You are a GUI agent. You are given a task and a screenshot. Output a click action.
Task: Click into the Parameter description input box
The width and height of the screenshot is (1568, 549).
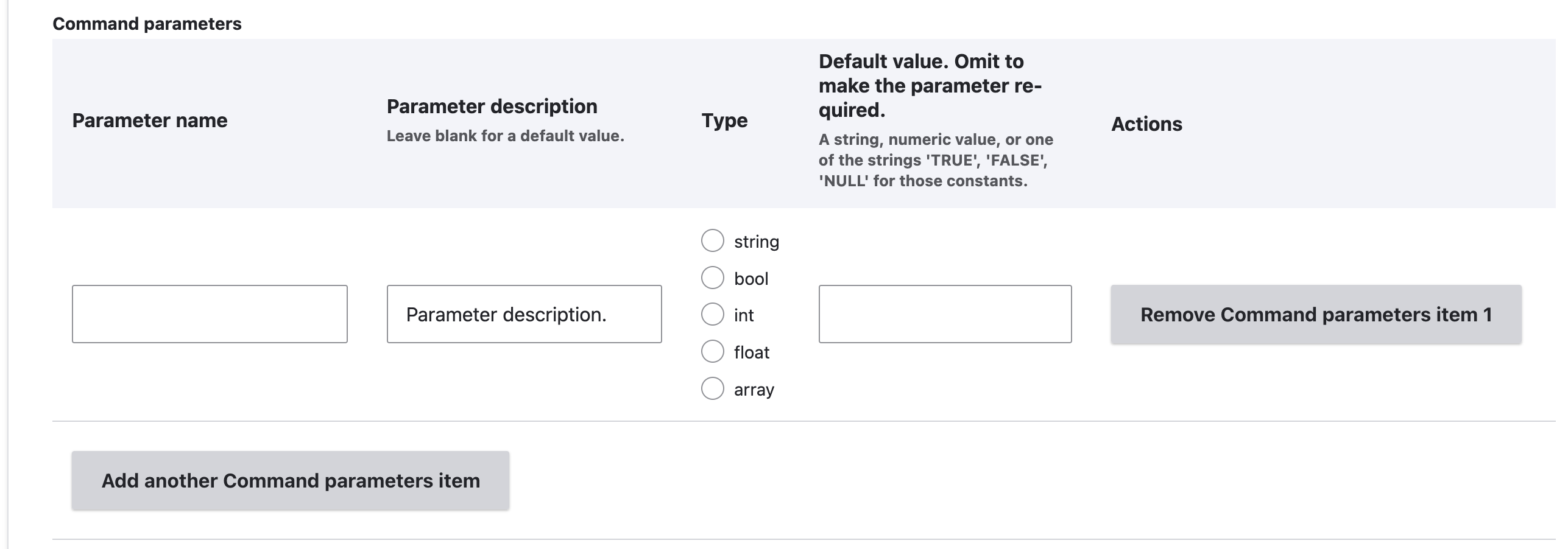(524, 314)
